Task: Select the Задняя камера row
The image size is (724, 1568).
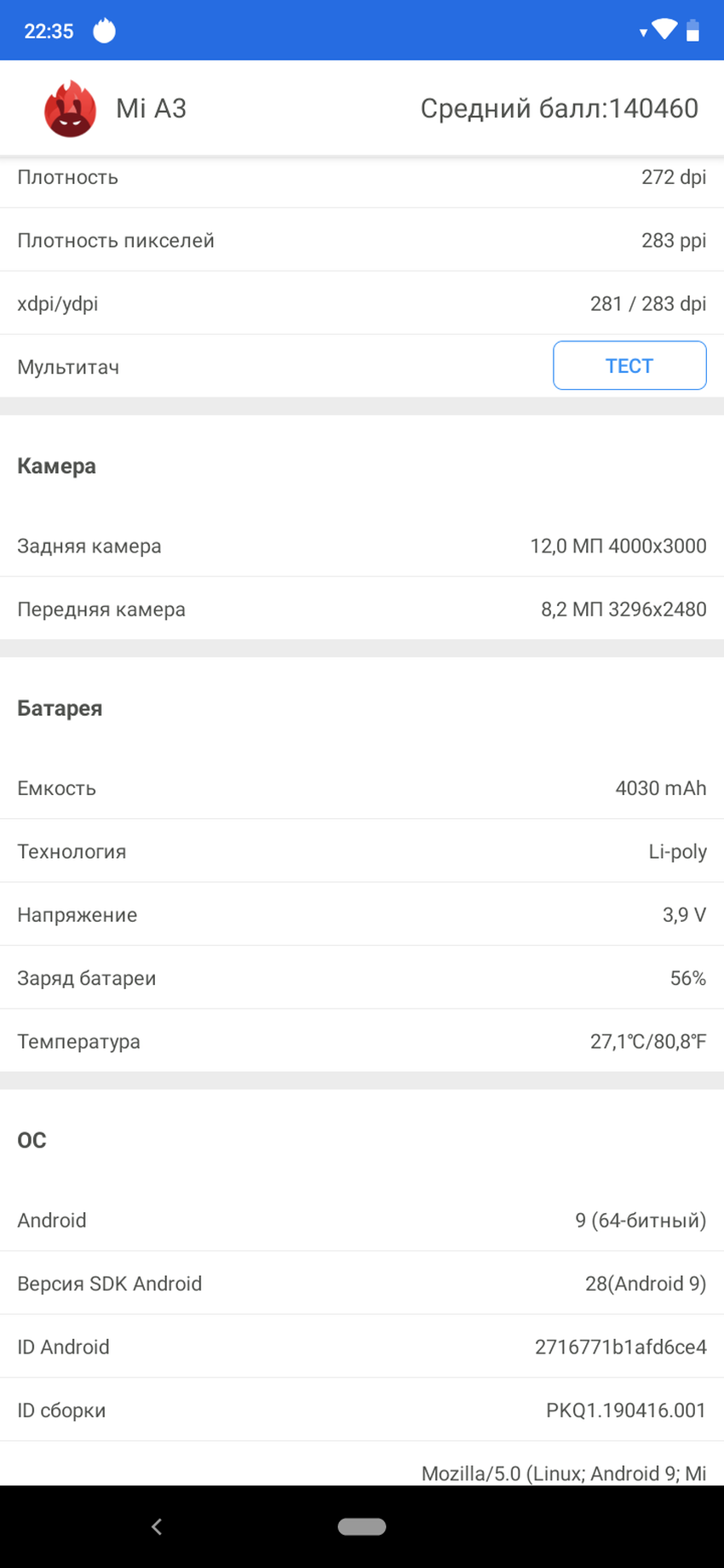Action: coord(362,546)
